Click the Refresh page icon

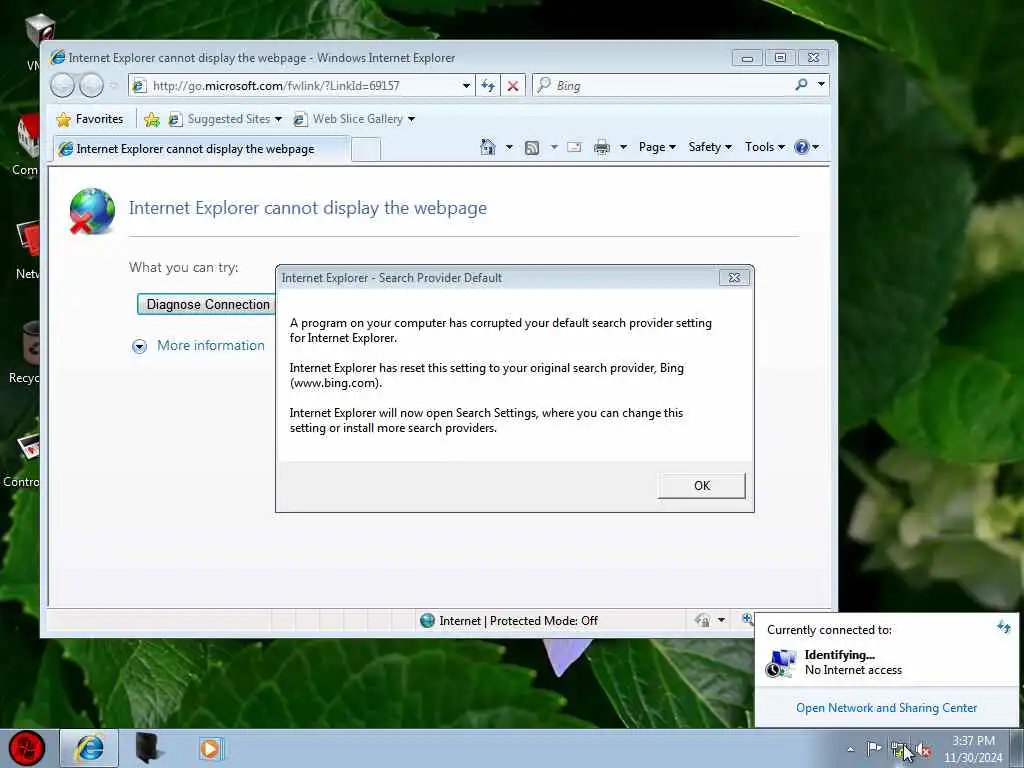click(488, 86)
